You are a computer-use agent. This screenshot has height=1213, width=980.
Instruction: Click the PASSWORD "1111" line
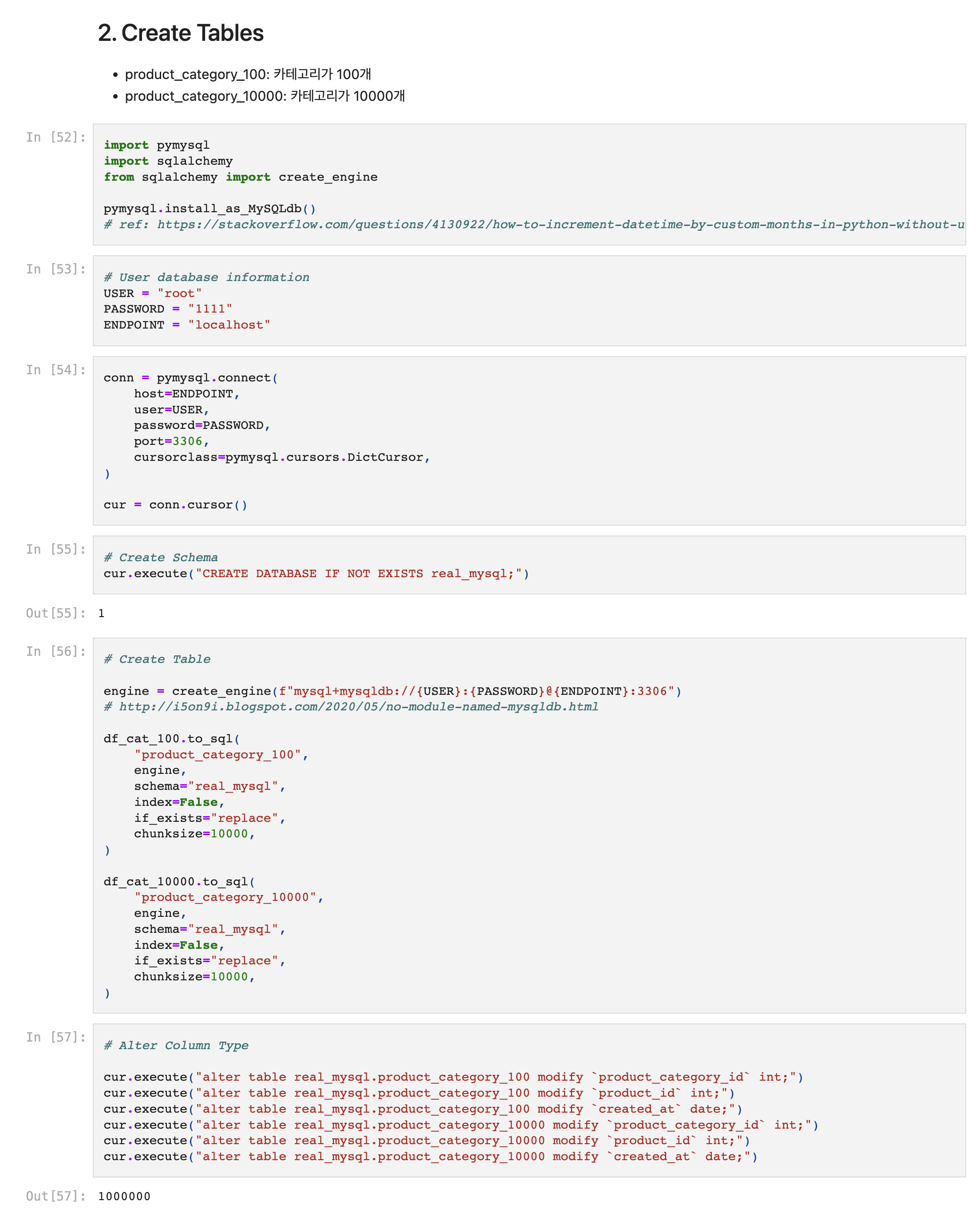[x=168, y=309]
